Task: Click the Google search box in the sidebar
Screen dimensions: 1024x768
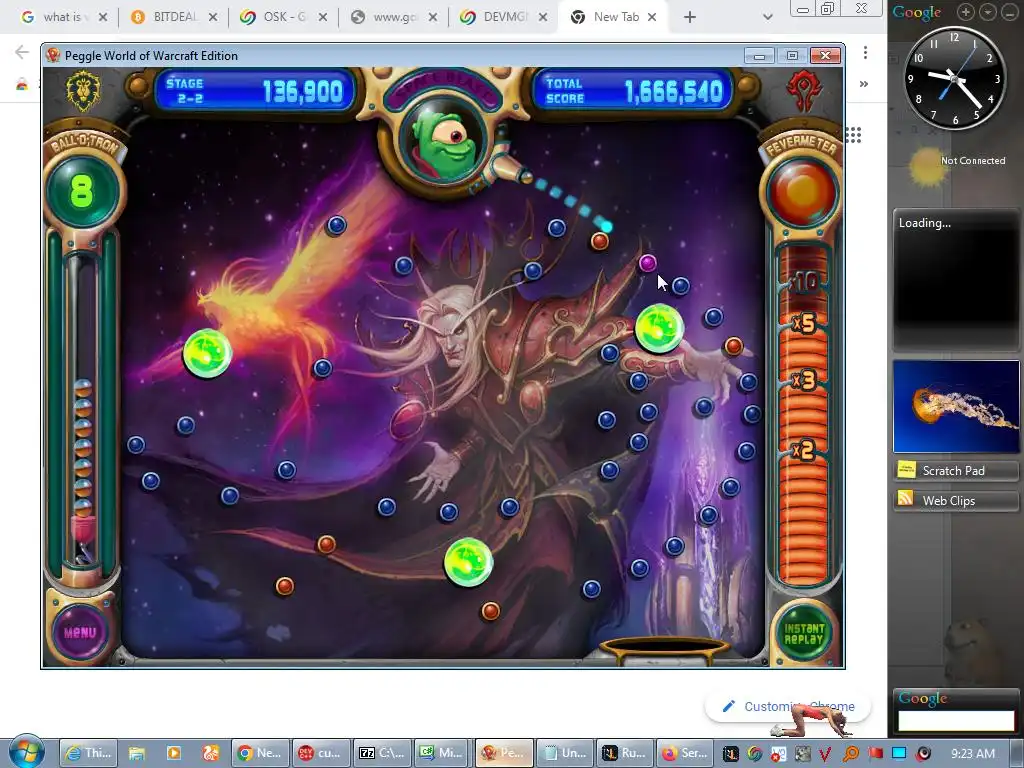Action: click(x=956, y=720)
